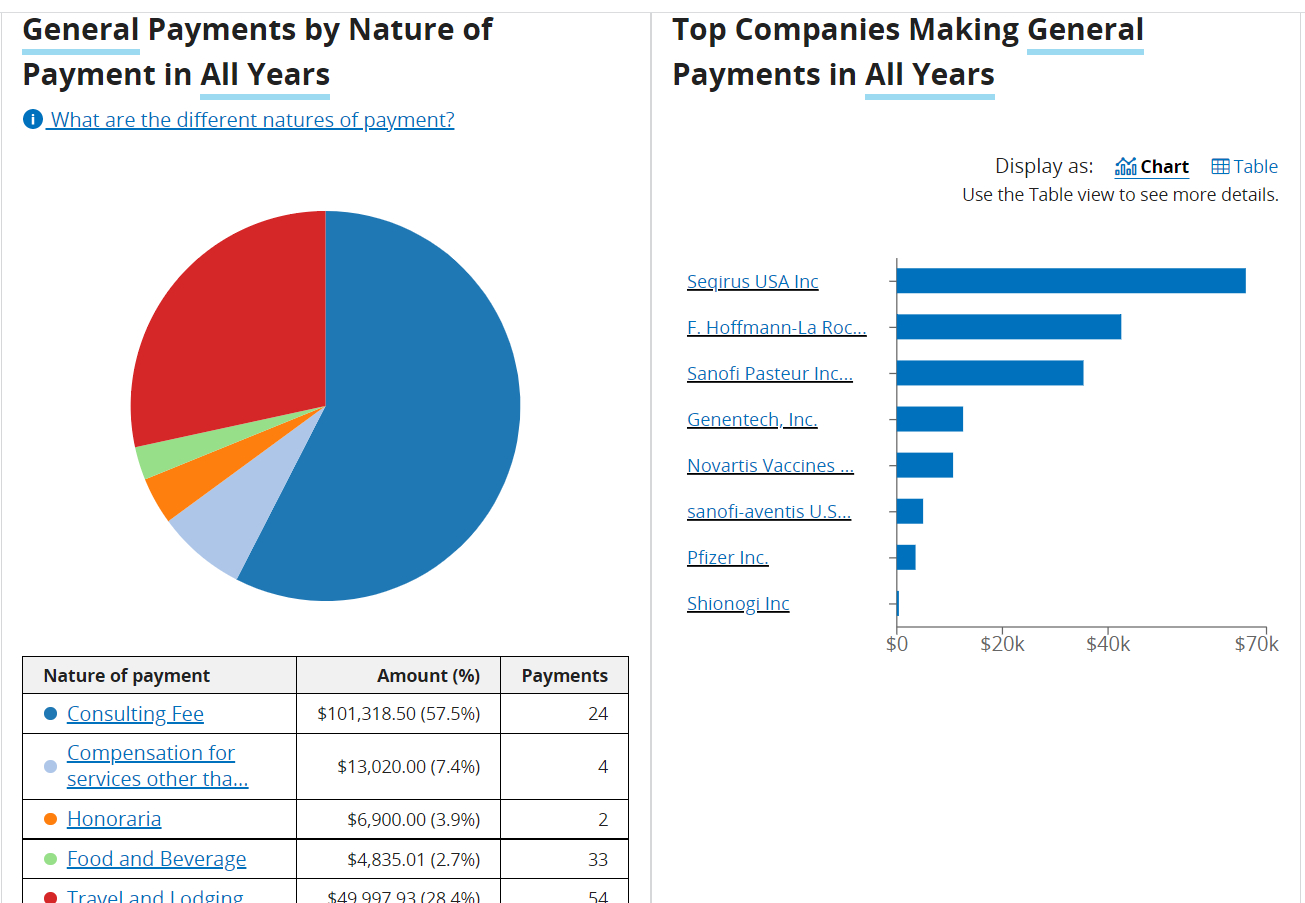Screen dimensions: 1305x903
Task: Click the 'General Payments by Nature of Payment' heading
Action: click(x=257, y=52)
